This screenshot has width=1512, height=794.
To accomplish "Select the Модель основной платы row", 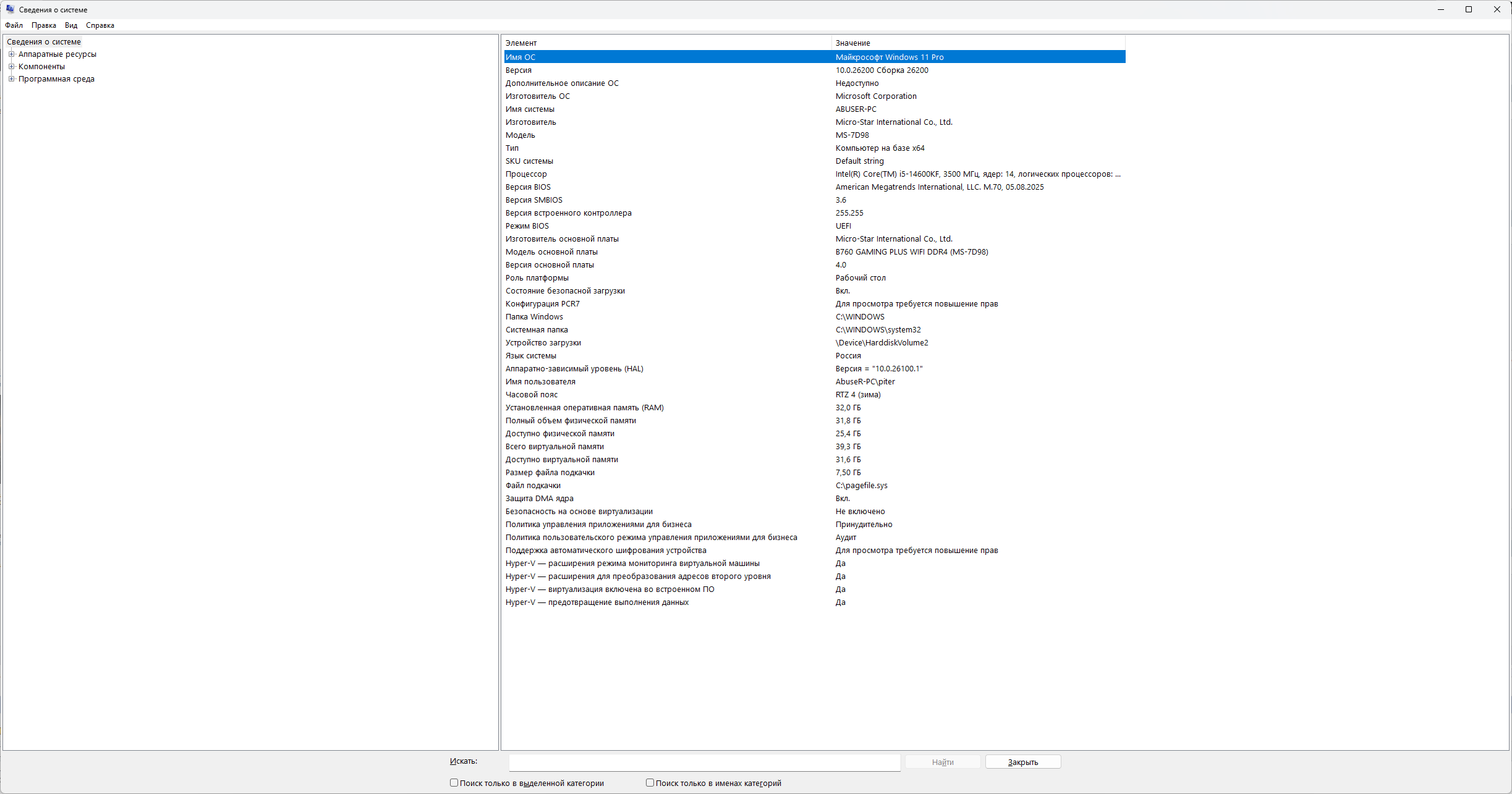I will pos(815,251).
